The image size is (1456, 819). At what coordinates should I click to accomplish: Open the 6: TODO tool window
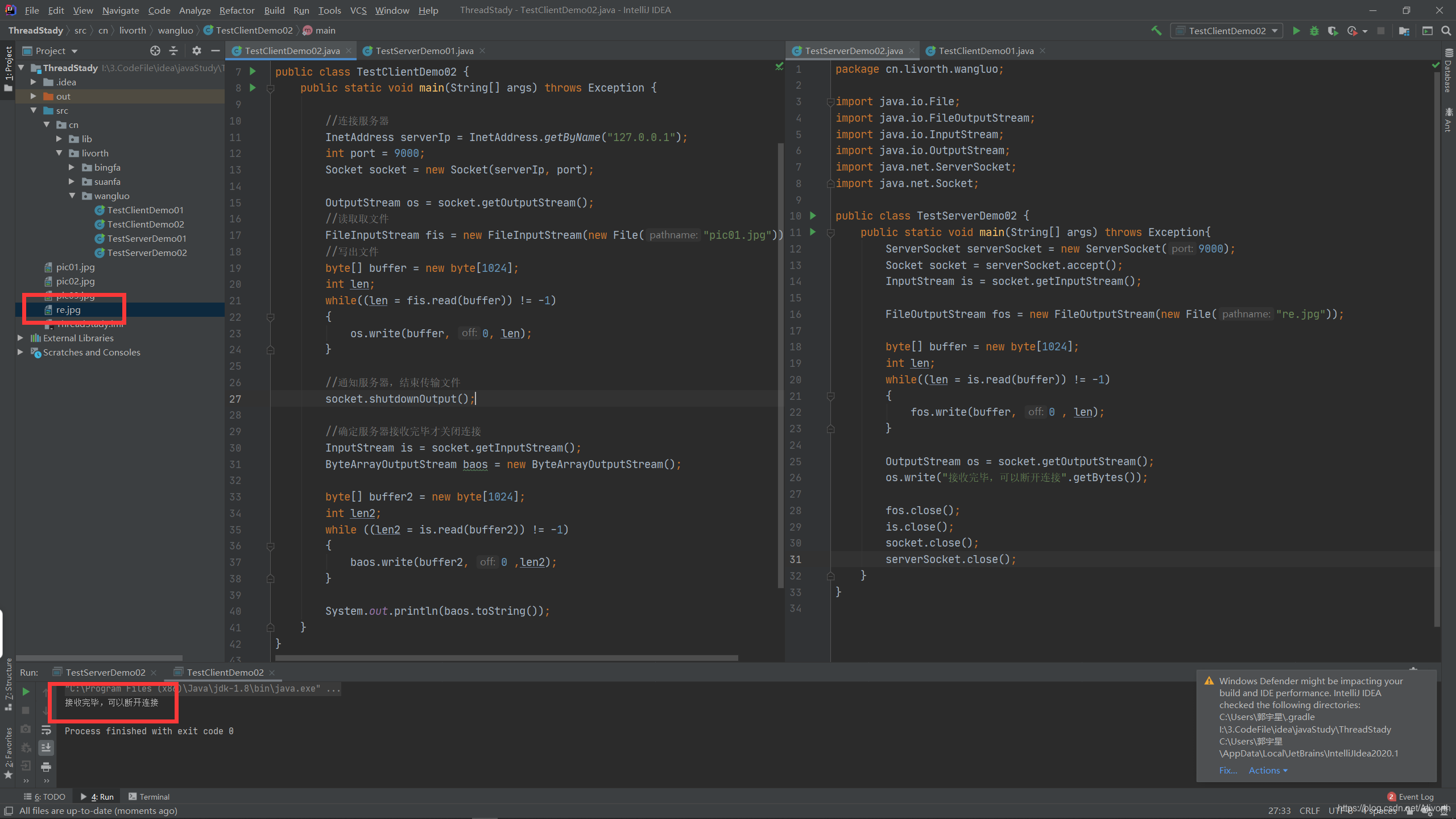click(44, 797)
